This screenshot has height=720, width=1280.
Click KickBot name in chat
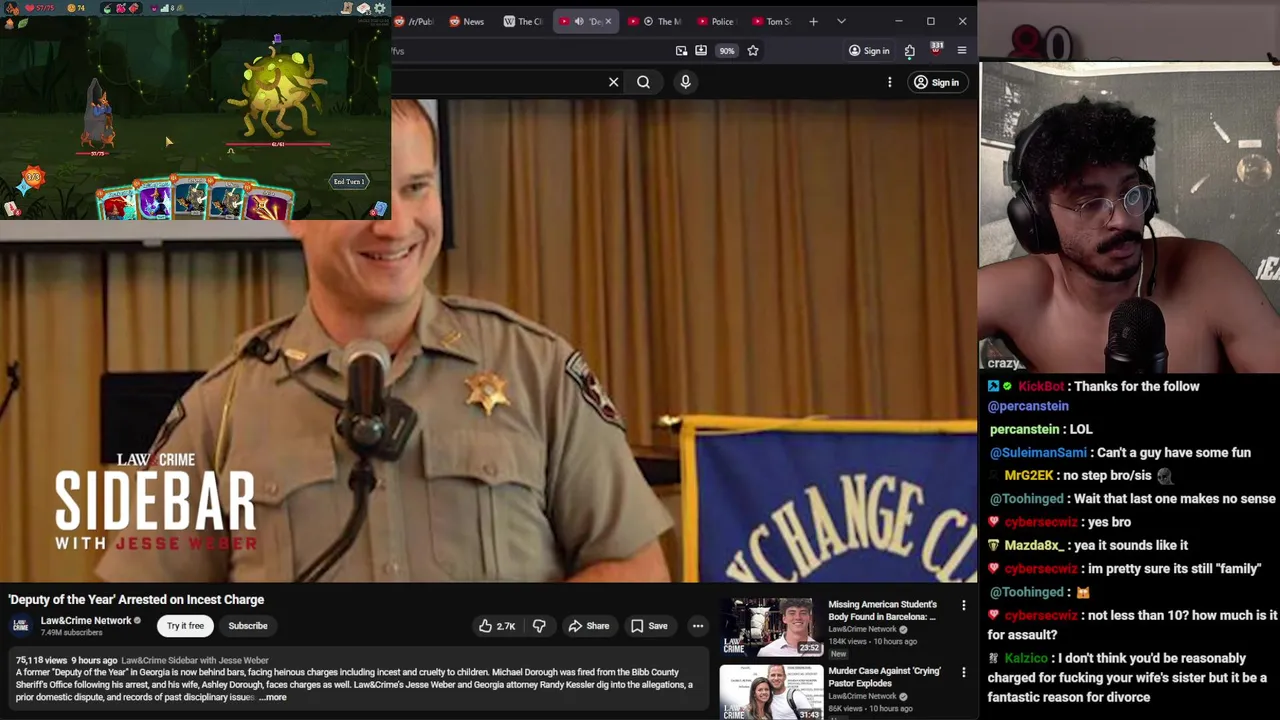tap(1041, 387)
